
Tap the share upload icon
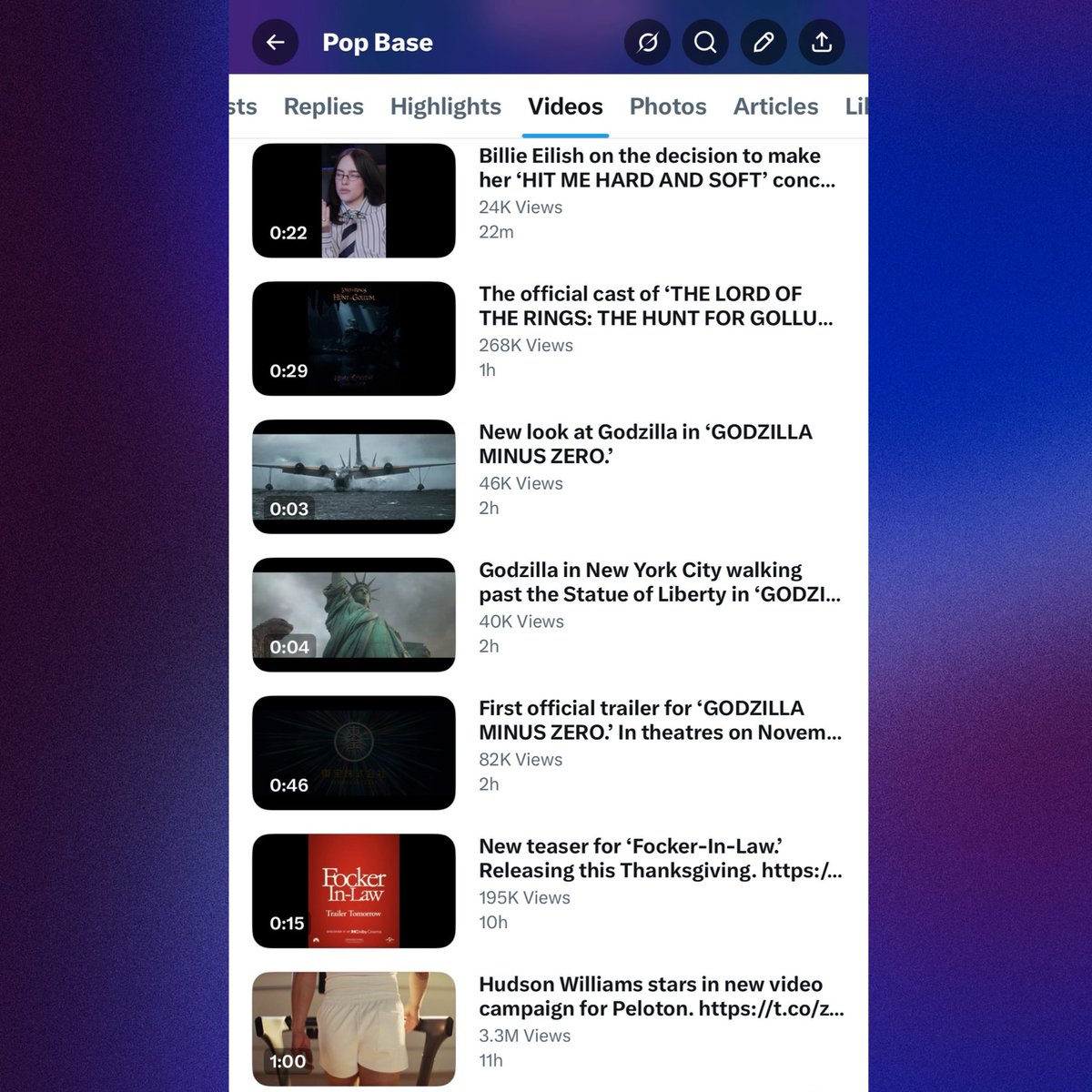click(x=822, y=42)
